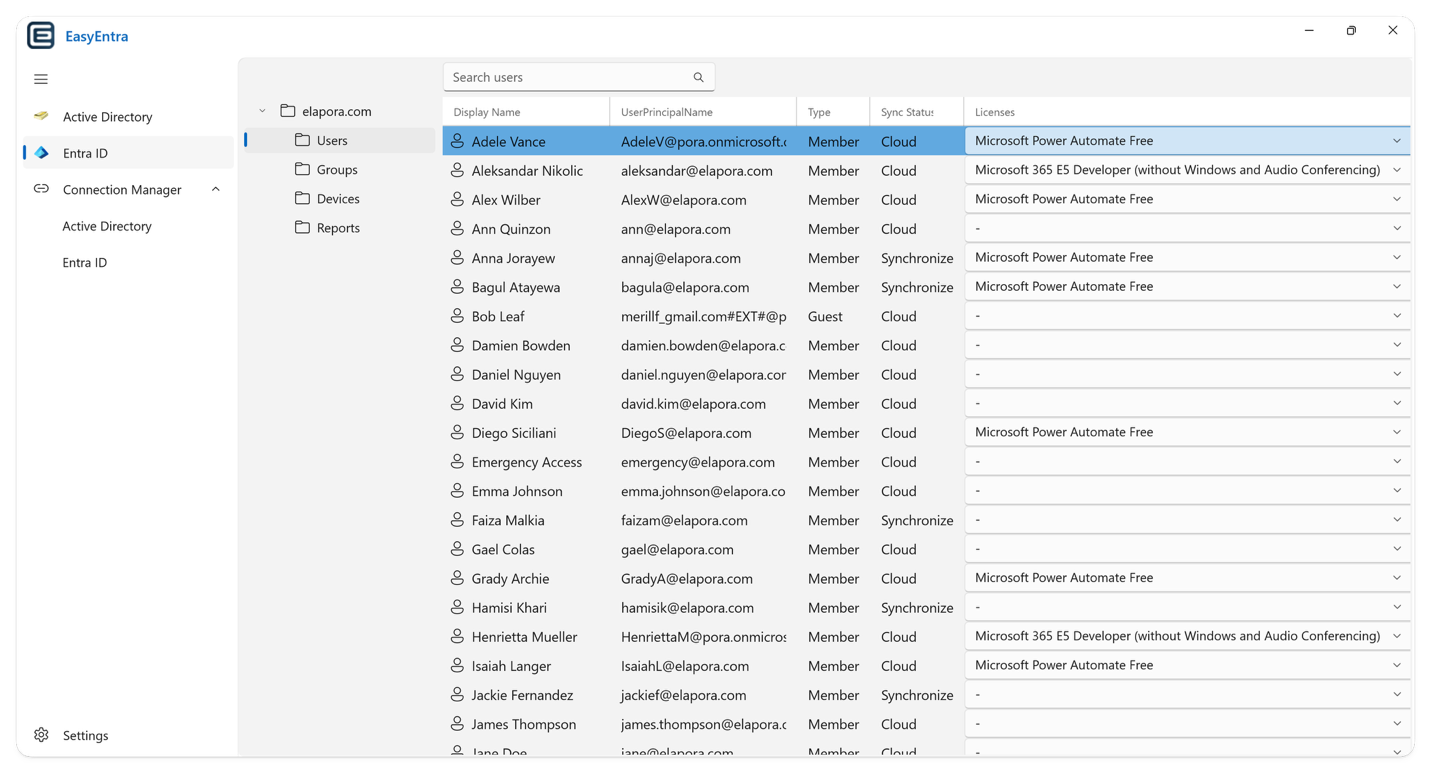Click the user icon beside Adele Vance

(x=457, y=141)
